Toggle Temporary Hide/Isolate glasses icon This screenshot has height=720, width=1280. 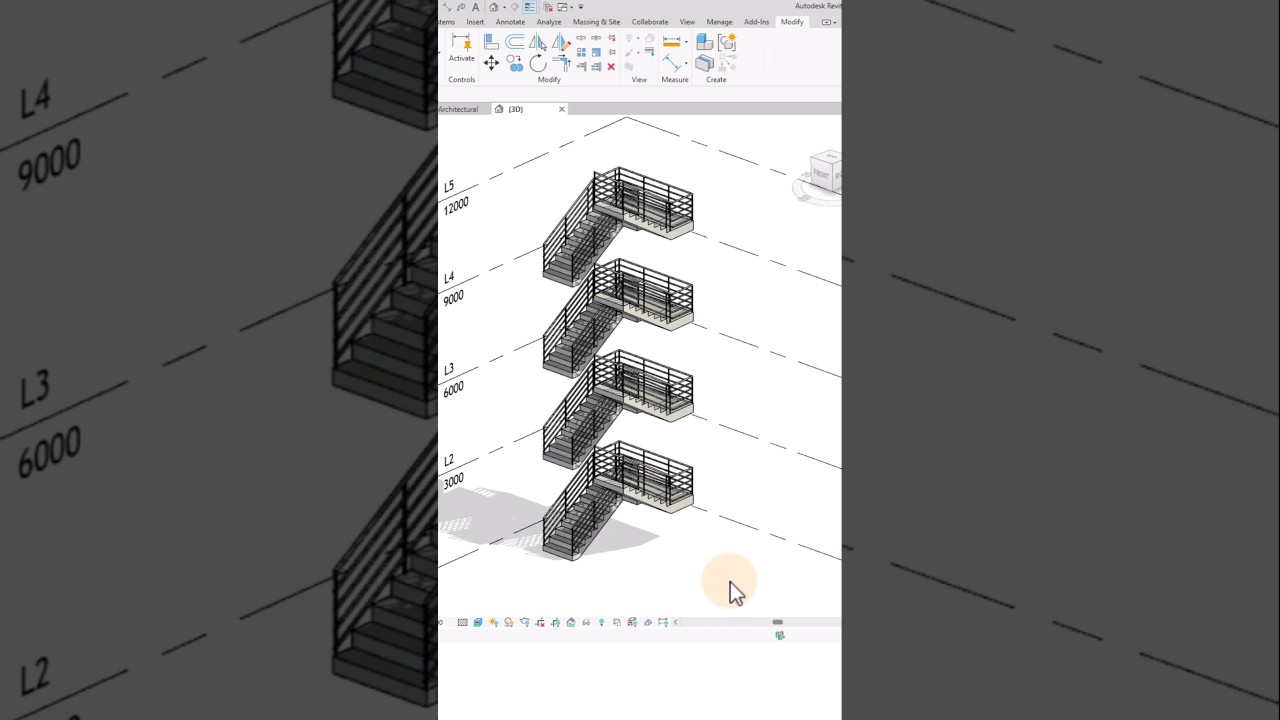(x=586, y=622)
